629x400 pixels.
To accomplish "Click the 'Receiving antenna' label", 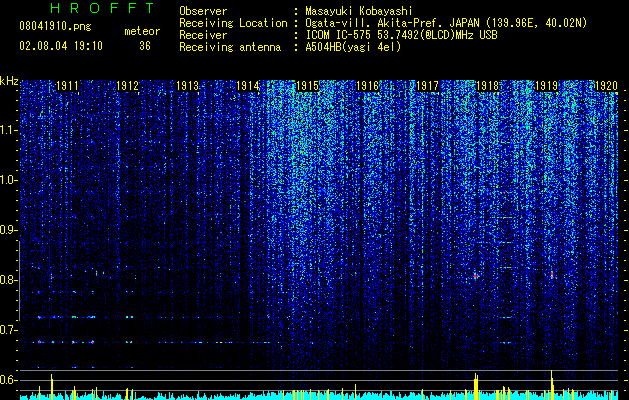I will click(230, 47).
